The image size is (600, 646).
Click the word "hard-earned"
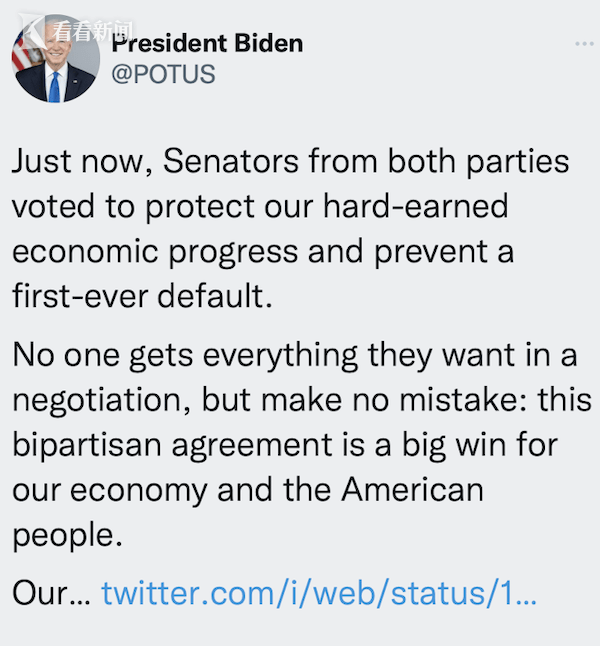point(416,206)
